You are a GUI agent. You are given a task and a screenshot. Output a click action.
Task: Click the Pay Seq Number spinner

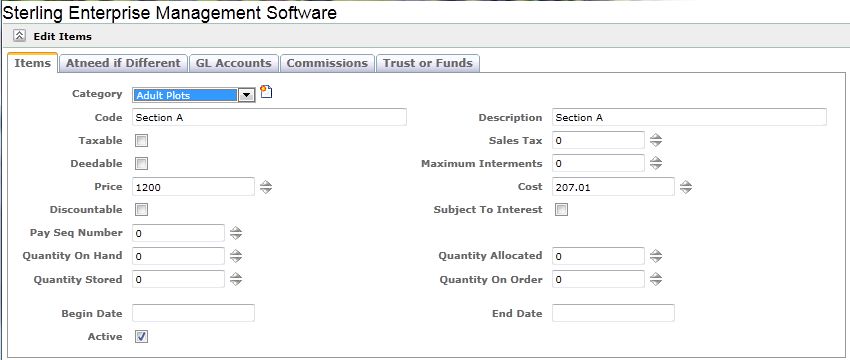pyautogui.click(x=236, y=233)
